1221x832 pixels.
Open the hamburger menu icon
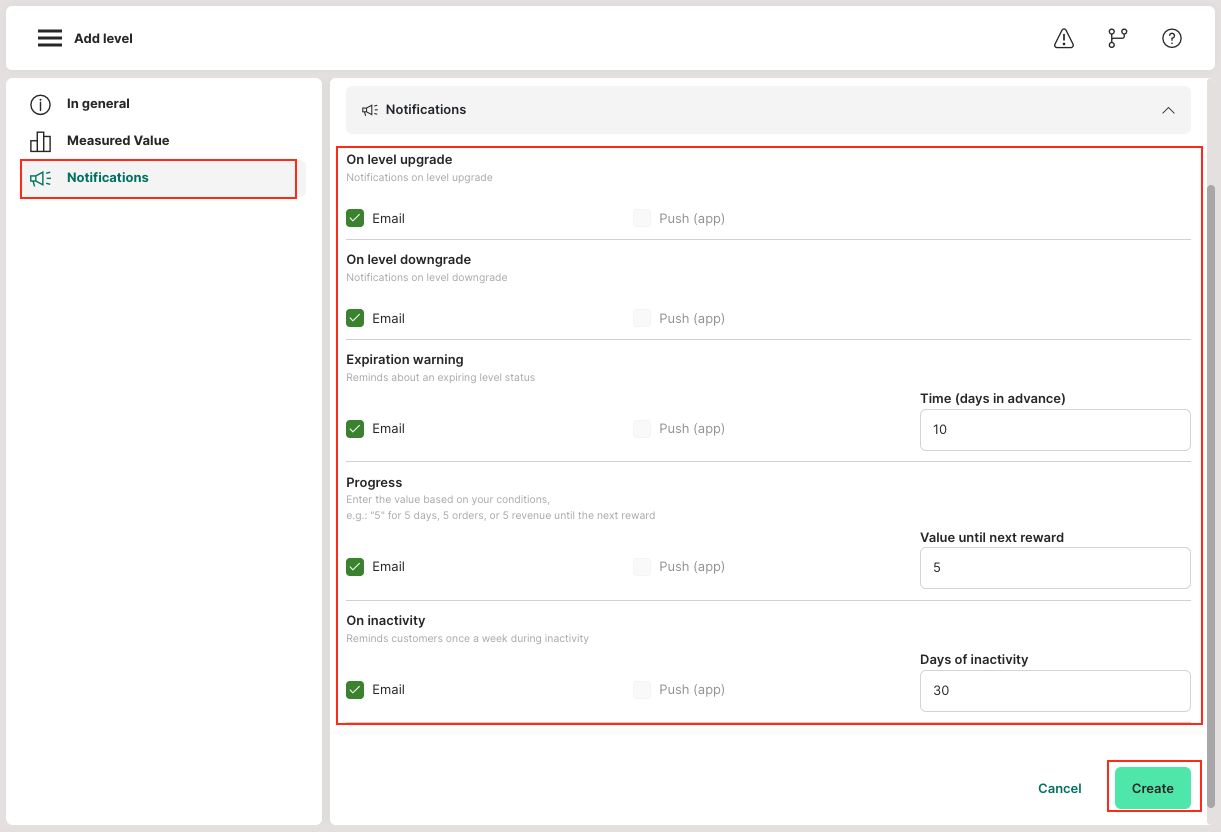[x=50, y=38]
